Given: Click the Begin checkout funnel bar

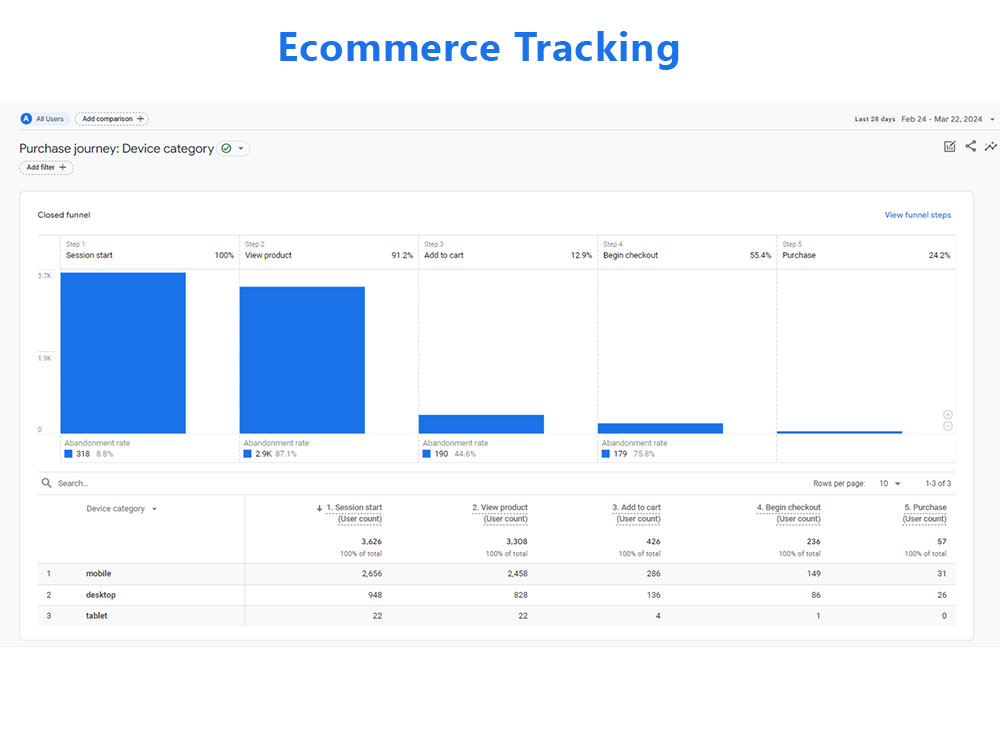Looking at the screenshot, I should tap(661, 429).
